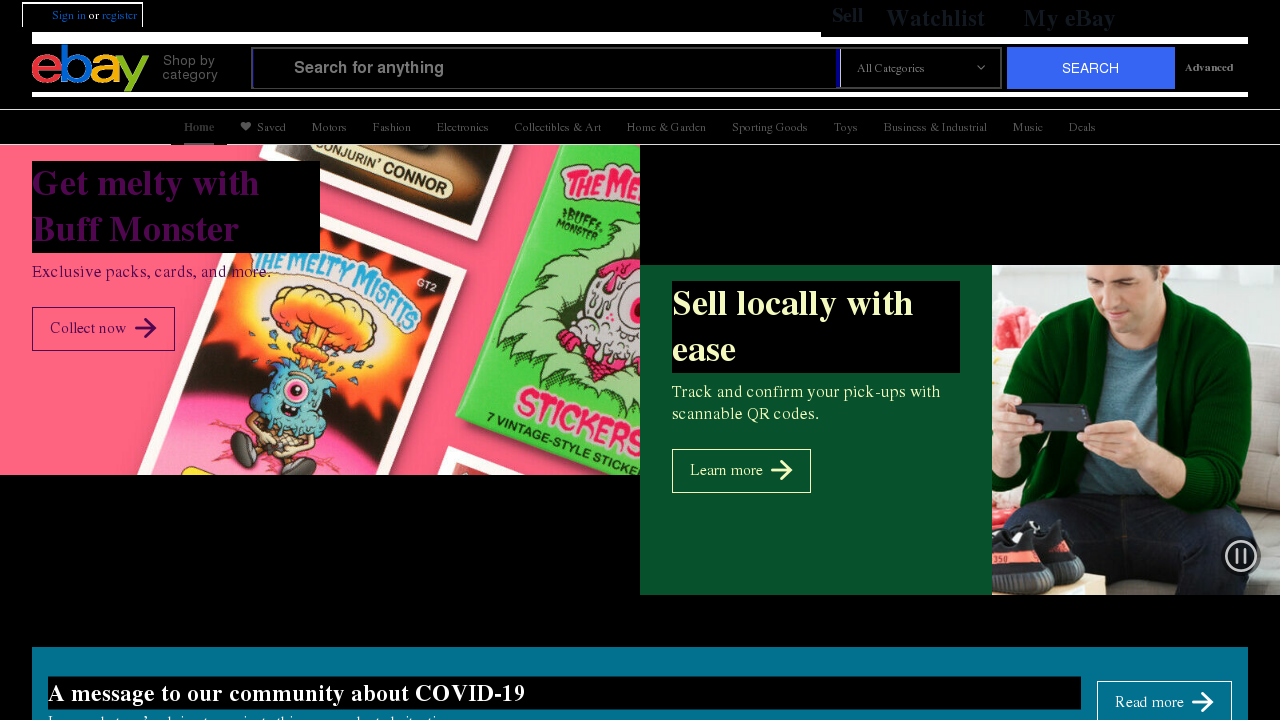Open the Electronics category
The width and height of the screenshot is (1280, 720).
(462, 127)
